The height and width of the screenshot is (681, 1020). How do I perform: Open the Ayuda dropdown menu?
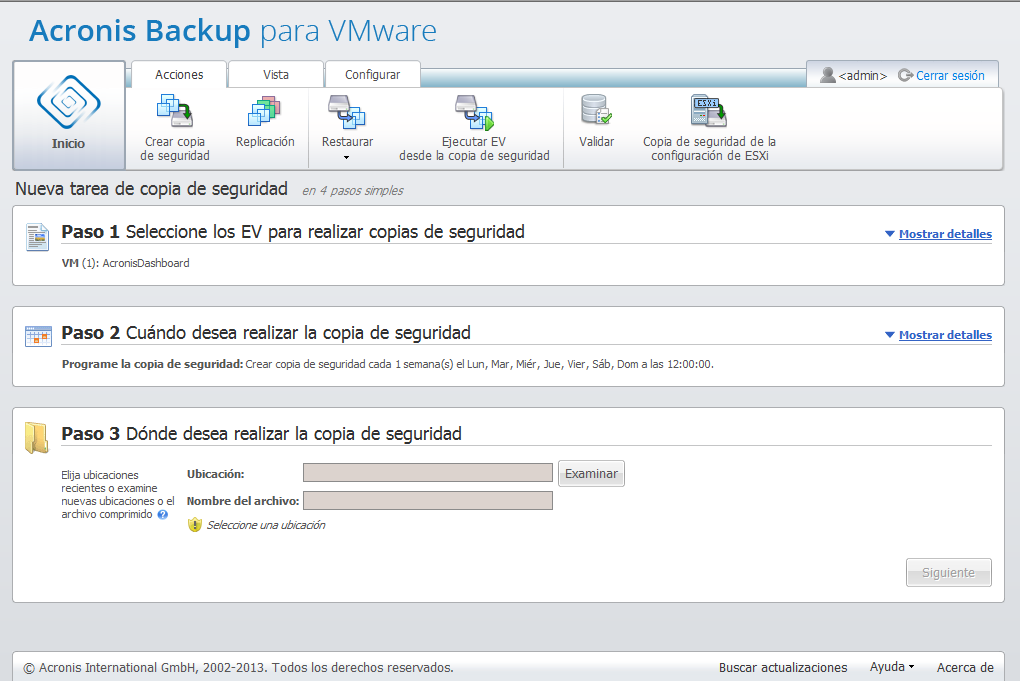tap(892, 667)
